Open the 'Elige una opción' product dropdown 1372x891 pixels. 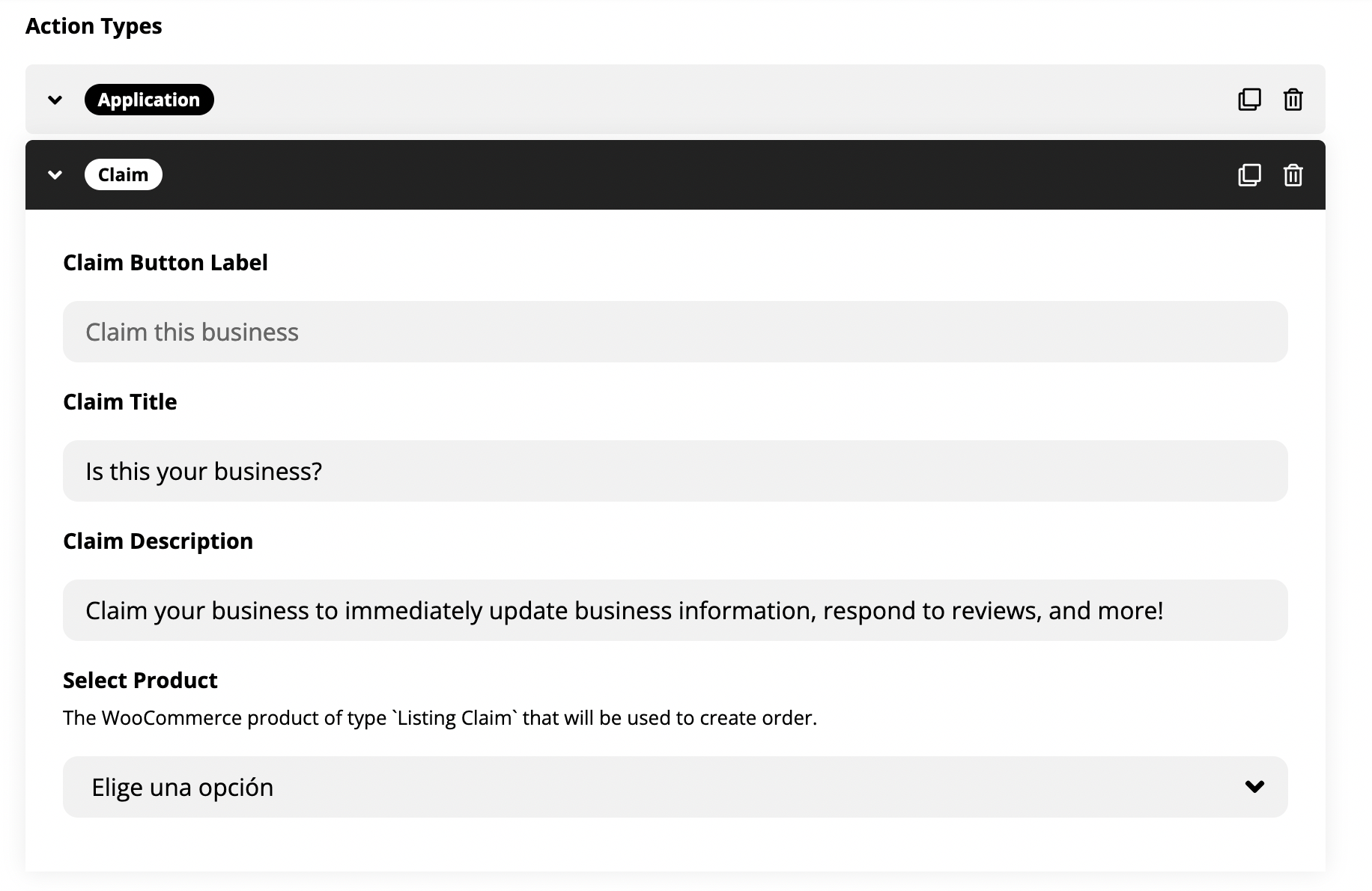point(674,787)
